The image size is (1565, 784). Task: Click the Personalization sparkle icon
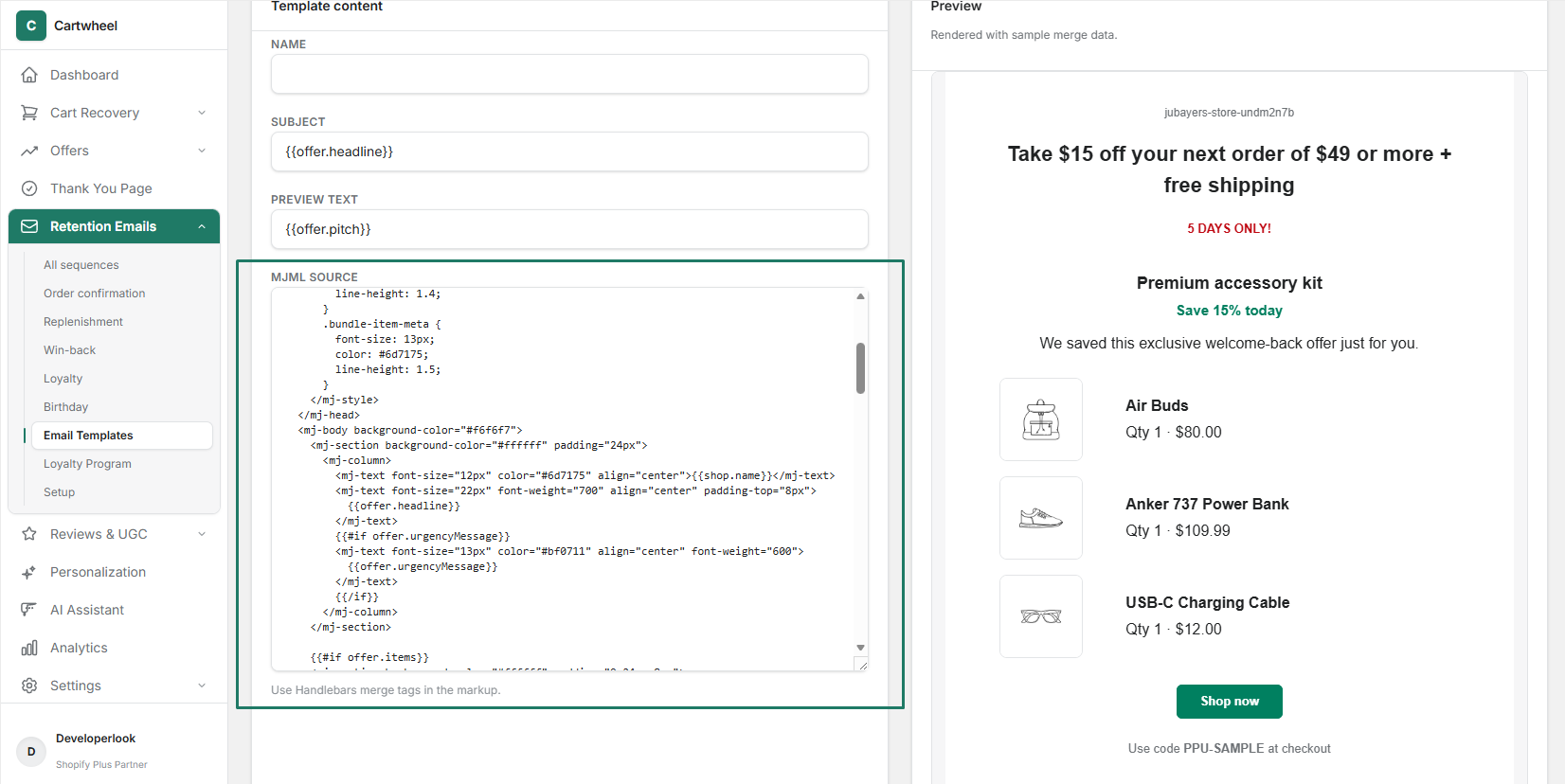coord(29,572)
